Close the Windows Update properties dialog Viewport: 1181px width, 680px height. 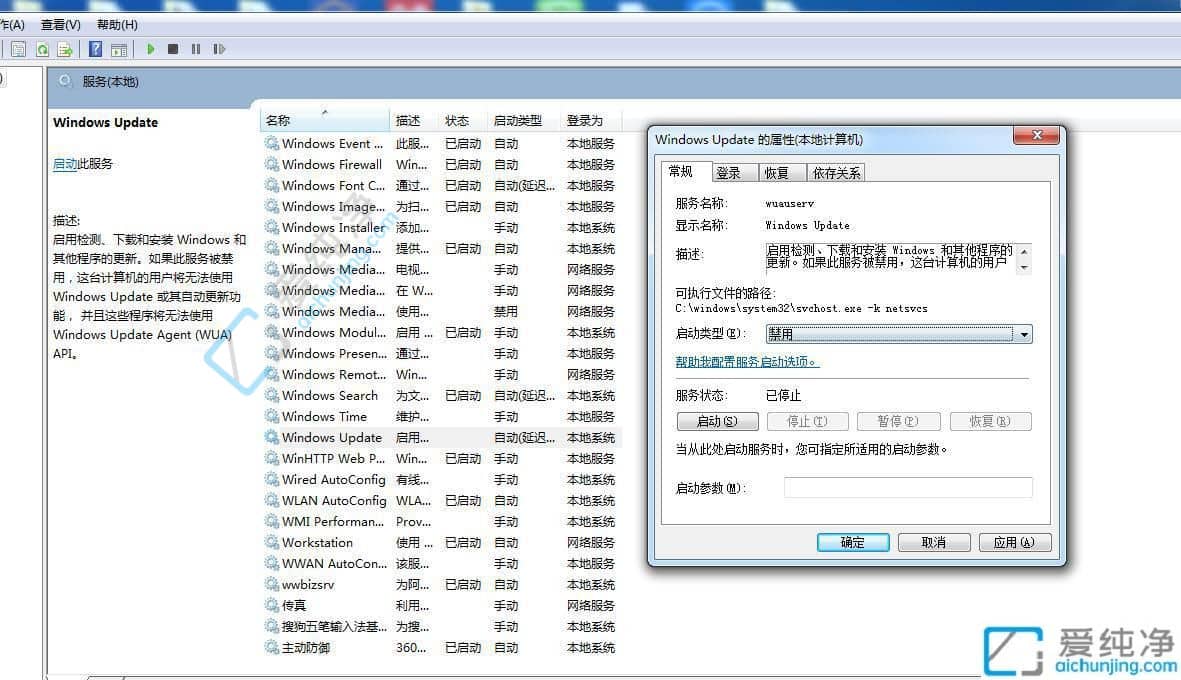tap(1036, 135)
